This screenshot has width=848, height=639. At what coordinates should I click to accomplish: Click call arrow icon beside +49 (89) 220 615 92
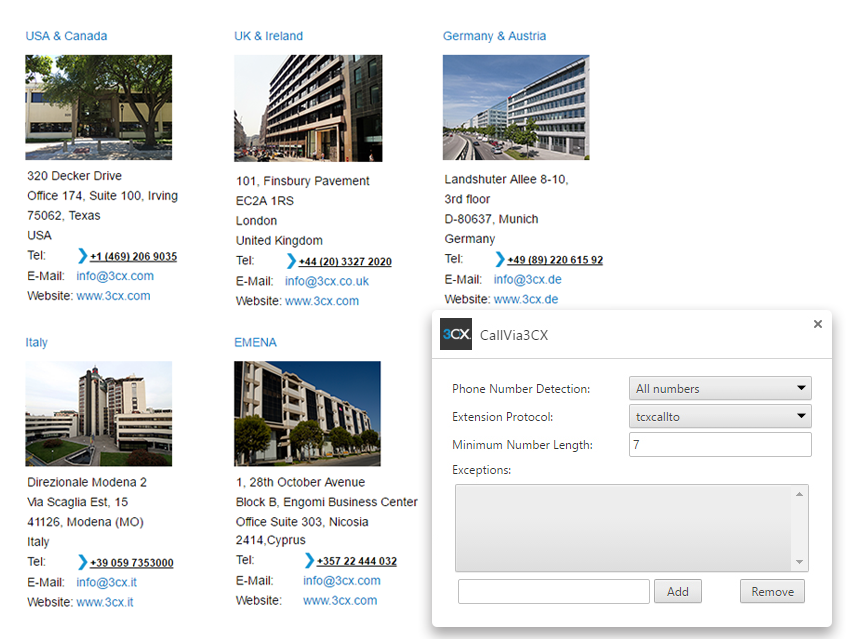[500, 259]
